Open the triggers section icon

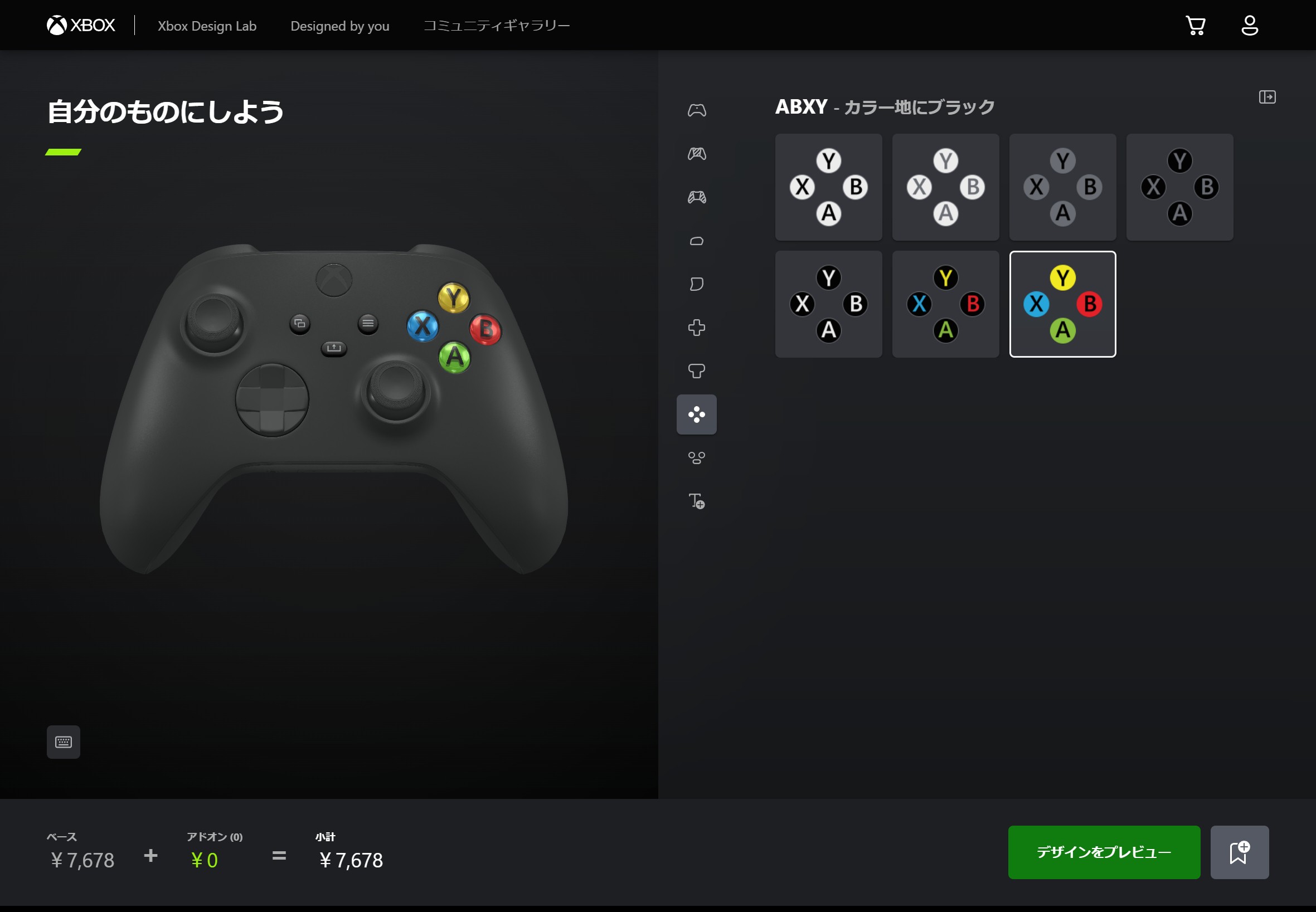pos(696,284)
